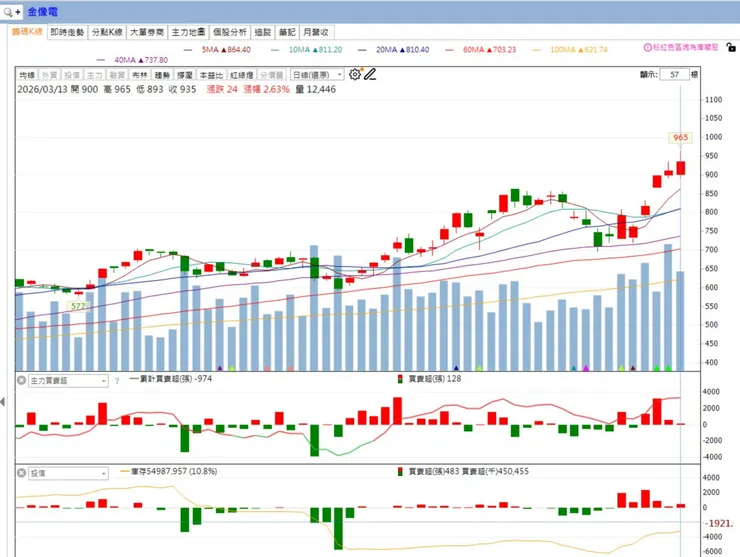Click the 量 12,446 volume value
Image resolution: width=740 pixels, height=557 pixels.
316,89
